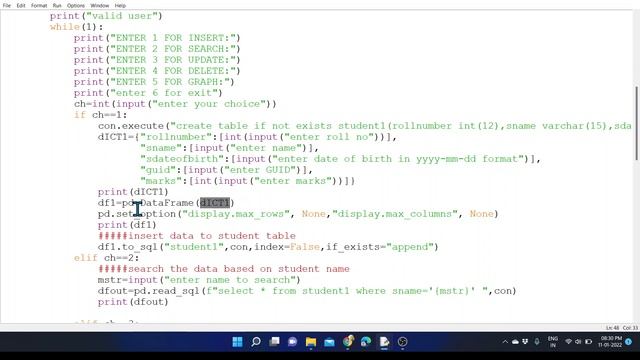Click the while(1): line
Image resolution: width=640 pixels, height=360 pixels.
coord(76,27)
